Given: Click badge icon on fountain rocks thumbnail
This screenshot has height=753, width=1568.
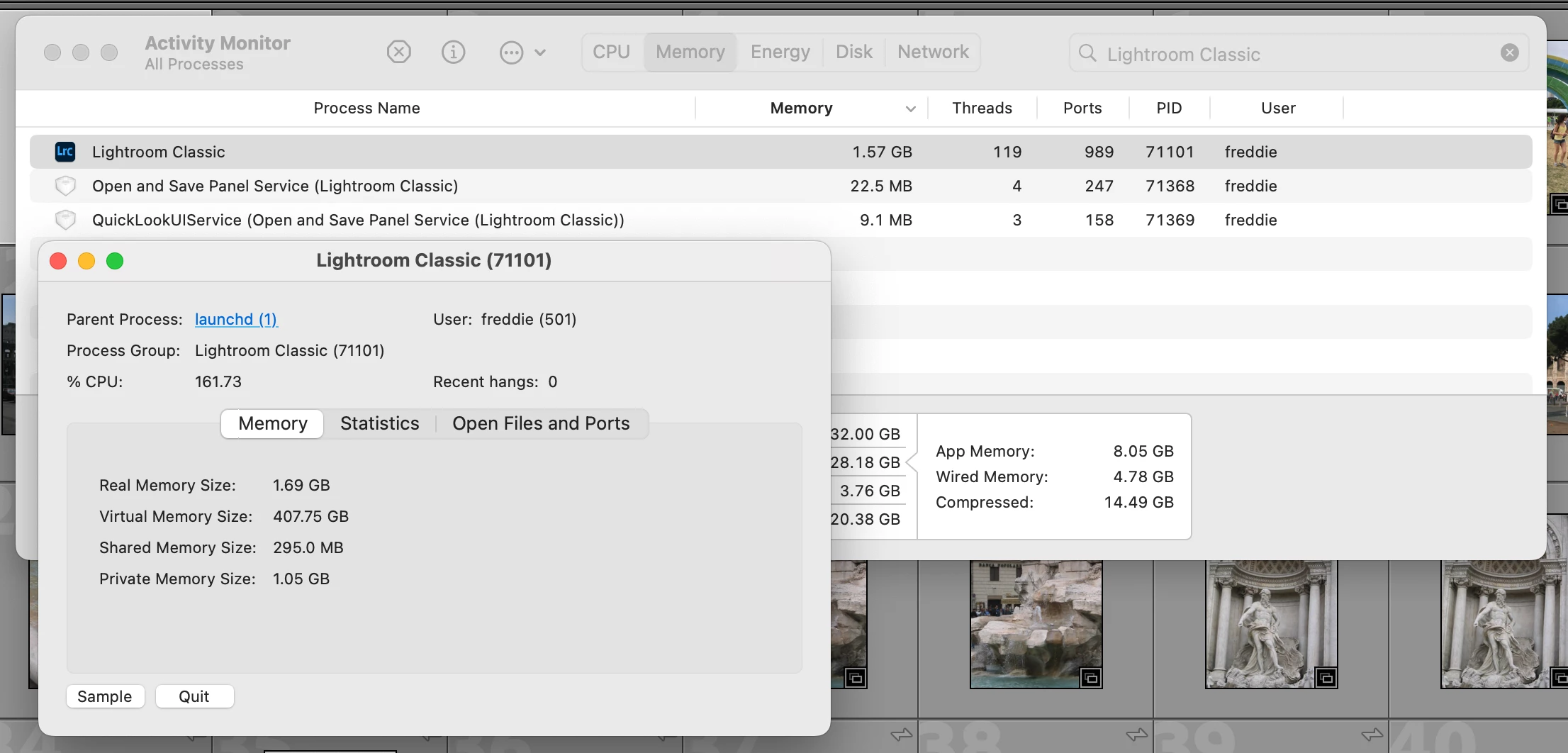Looking at the screenshot, I should [1091, 678].
